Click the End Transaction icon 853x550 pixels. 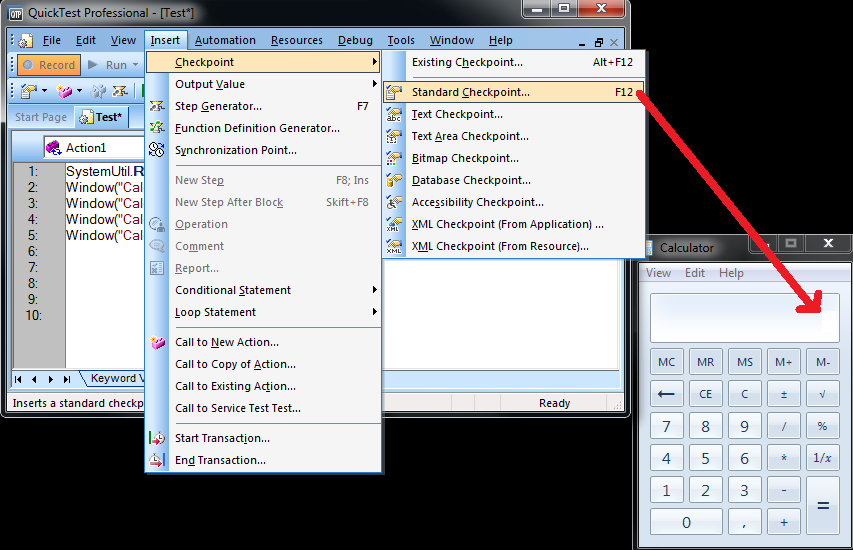coord(157,460)
